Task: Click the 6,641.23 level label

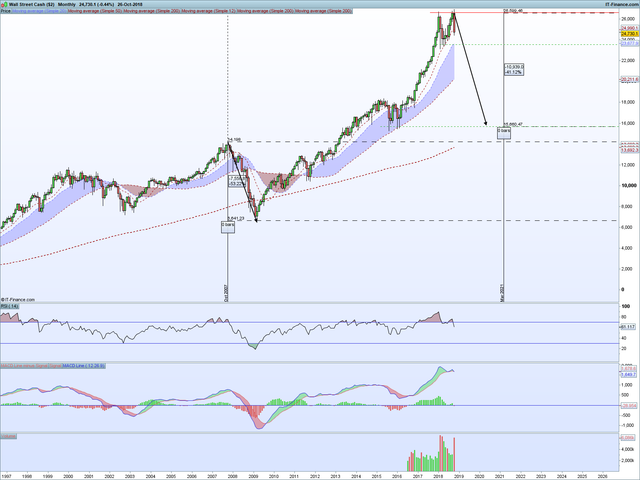Action: click(236, 218)
